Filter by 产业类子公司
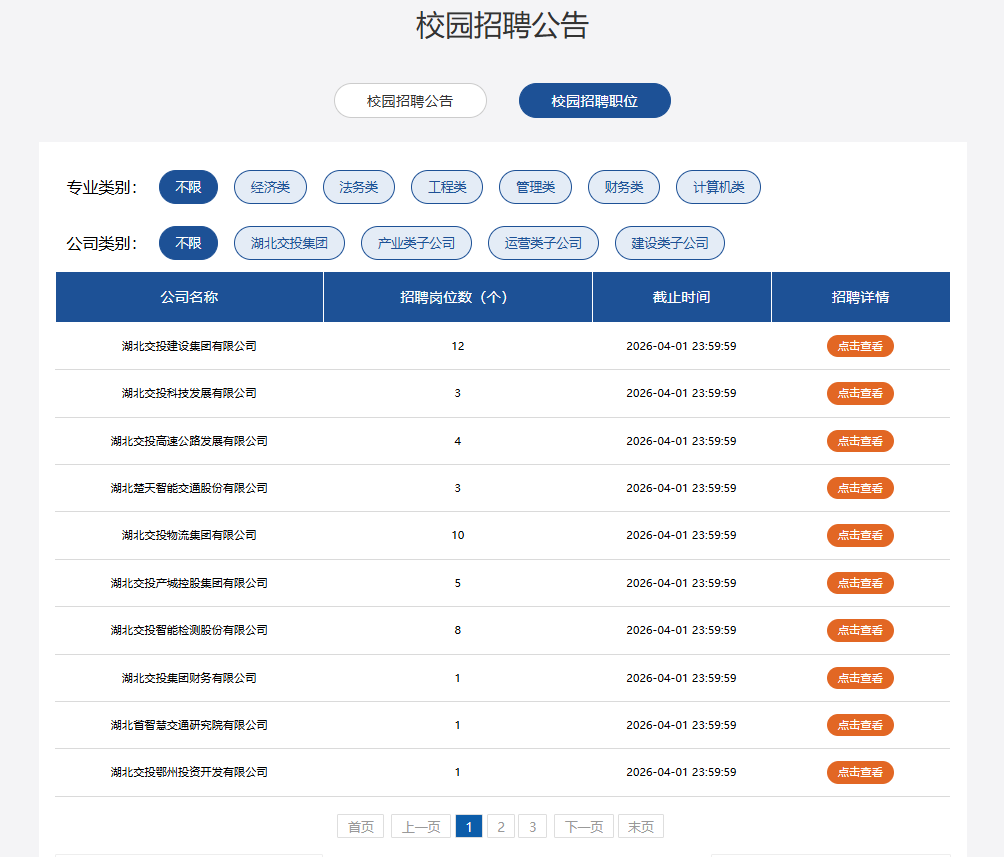This screenshot has height=857, width=1004. pos(416,243)
